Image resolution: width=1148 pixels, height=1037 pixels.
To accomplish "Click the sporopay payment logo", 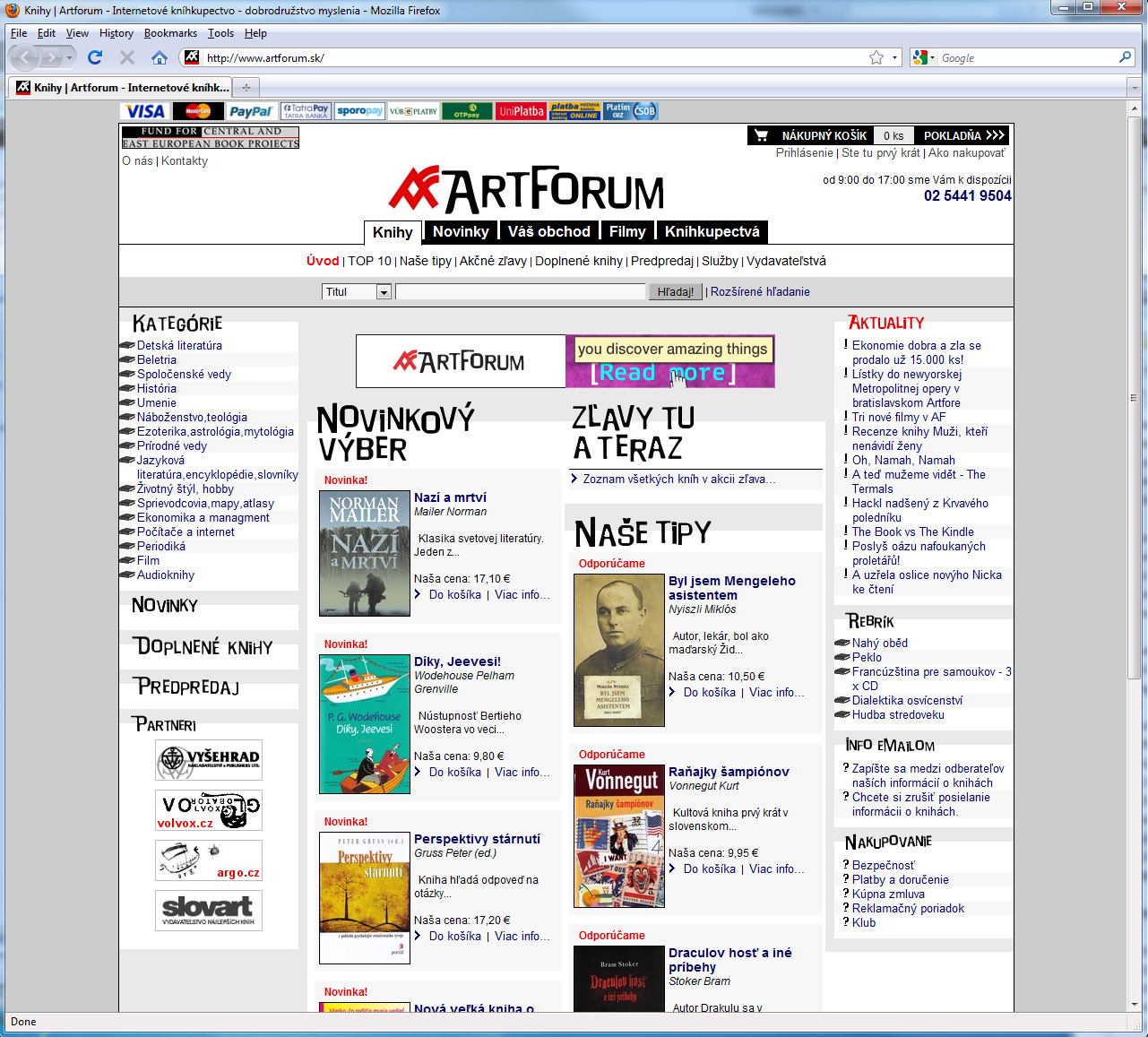I will click(x=359, y=111).
